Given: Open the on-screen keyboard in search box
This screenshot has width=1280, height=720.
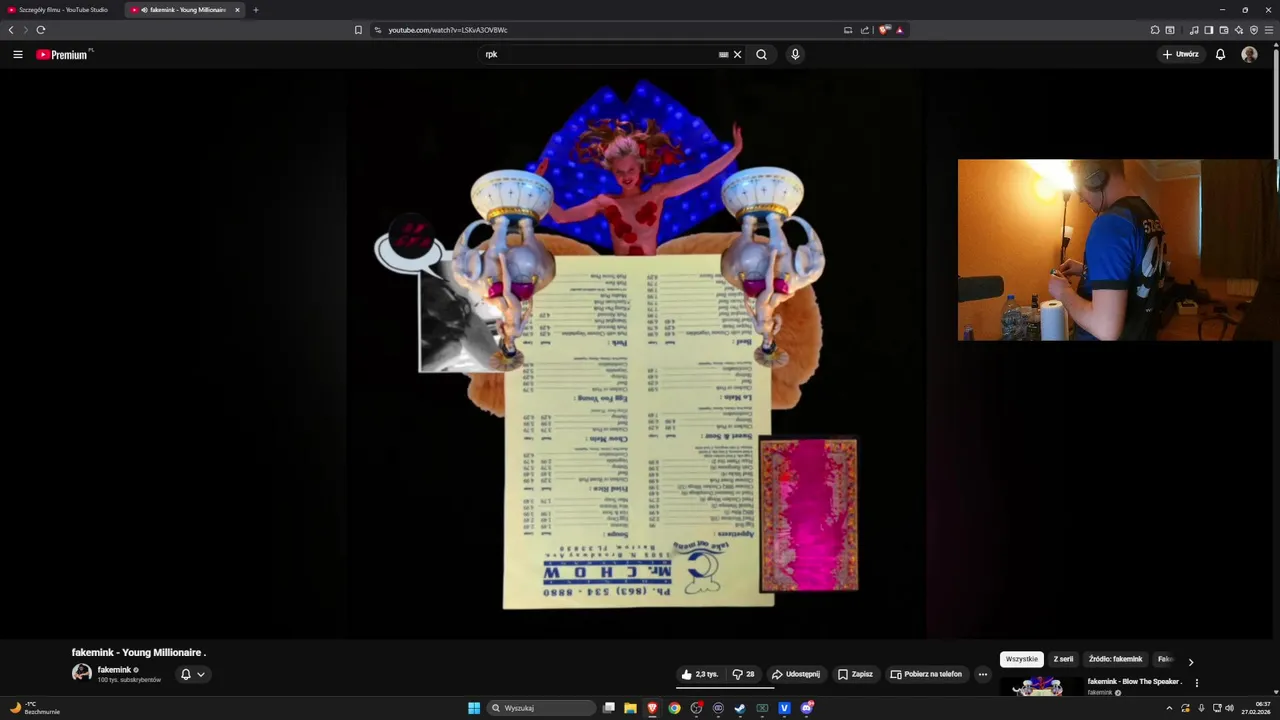Looking at the screenshot, I should (x=723, y=55).
